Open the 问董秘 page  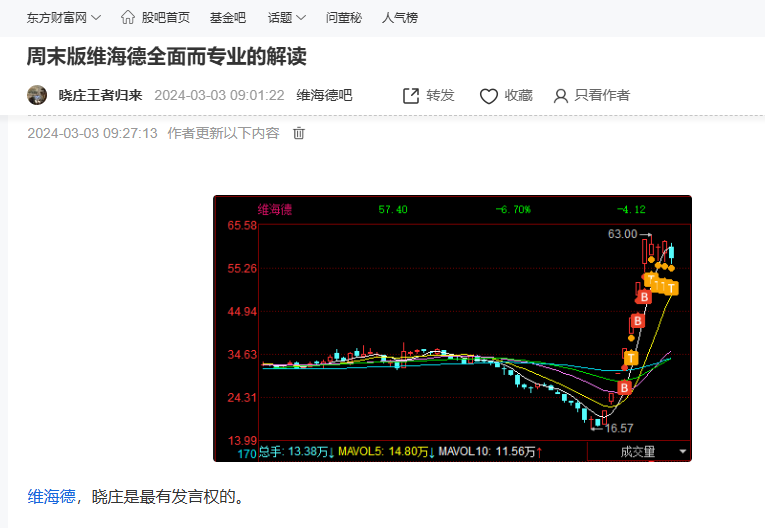[x=344, y=18]
